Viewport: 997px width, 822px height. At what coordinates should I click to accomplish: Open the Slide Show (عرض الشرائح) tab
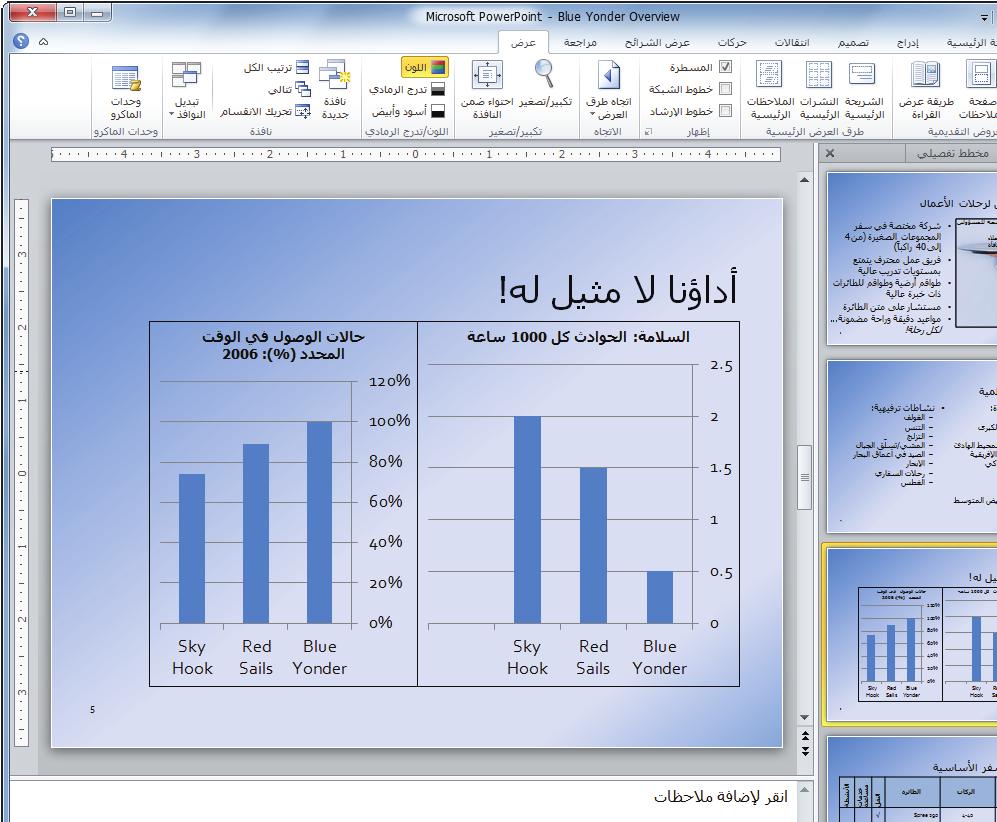pos(657,43)
